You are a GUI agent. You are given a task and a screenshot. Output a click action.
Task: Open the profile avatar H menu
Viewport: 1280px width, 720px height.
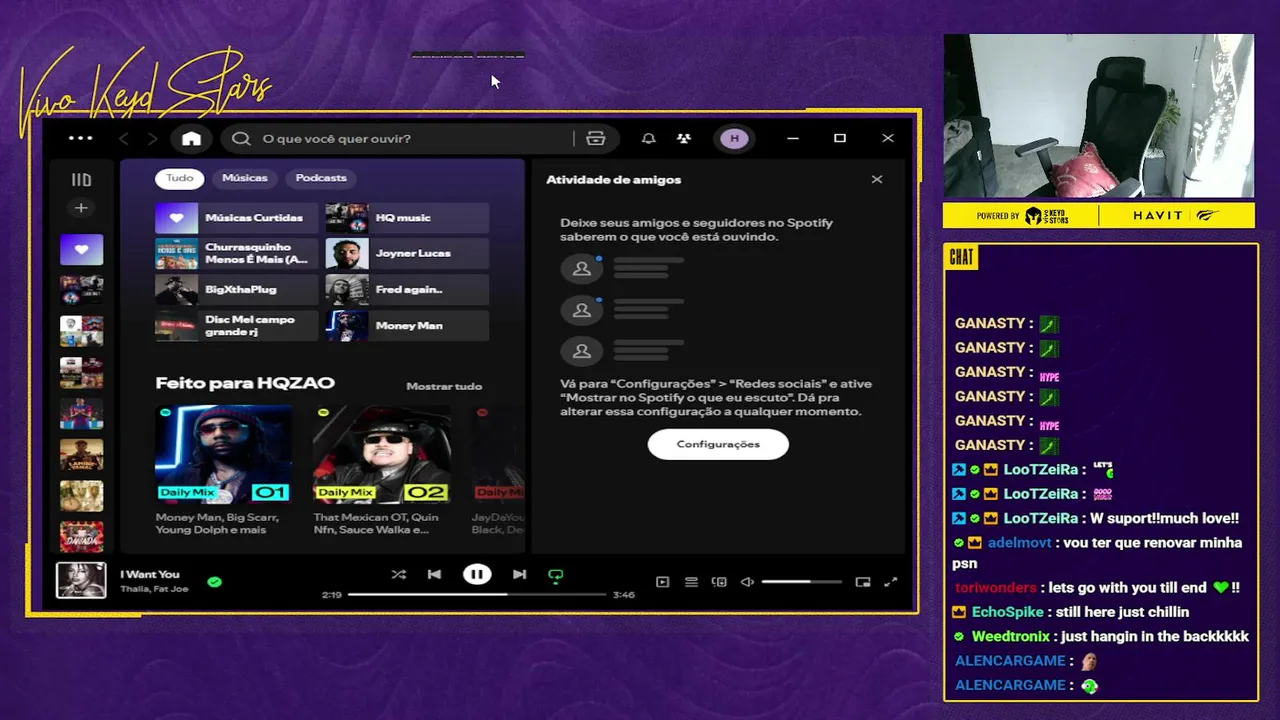click(x=734, y=138)
